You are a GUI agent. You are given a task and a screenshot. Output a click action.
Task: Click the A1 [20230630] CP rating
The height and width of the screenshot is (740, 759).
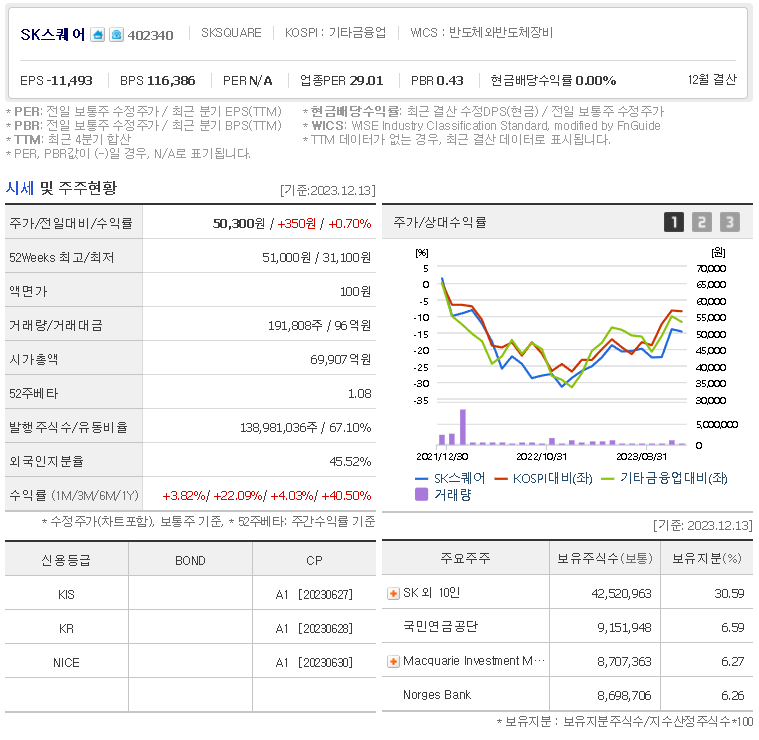(x=314, y=663)
